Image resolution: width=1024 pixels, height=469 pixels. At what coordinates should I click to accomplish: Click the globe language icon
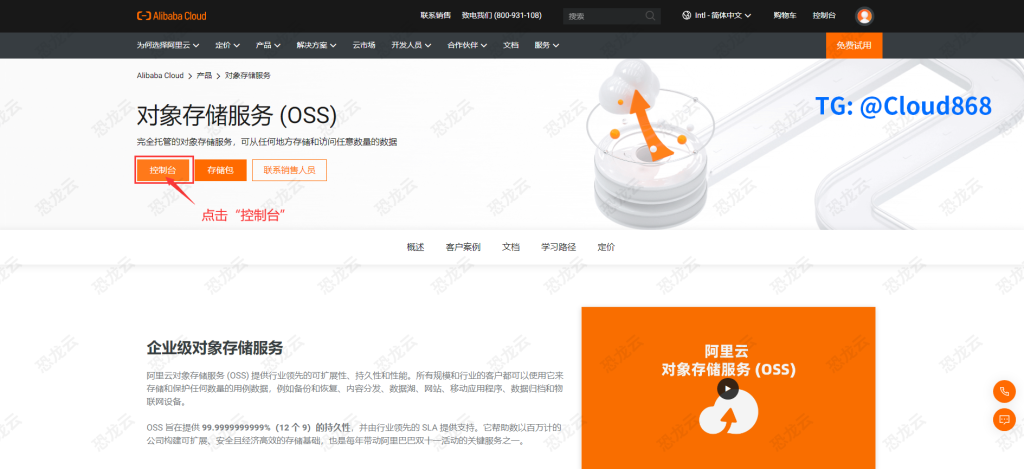point(686,15)
